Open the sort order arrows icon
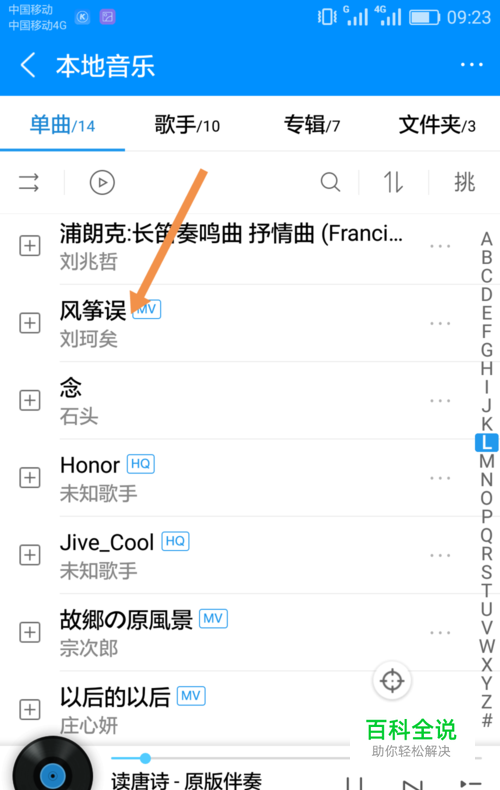 393,182
